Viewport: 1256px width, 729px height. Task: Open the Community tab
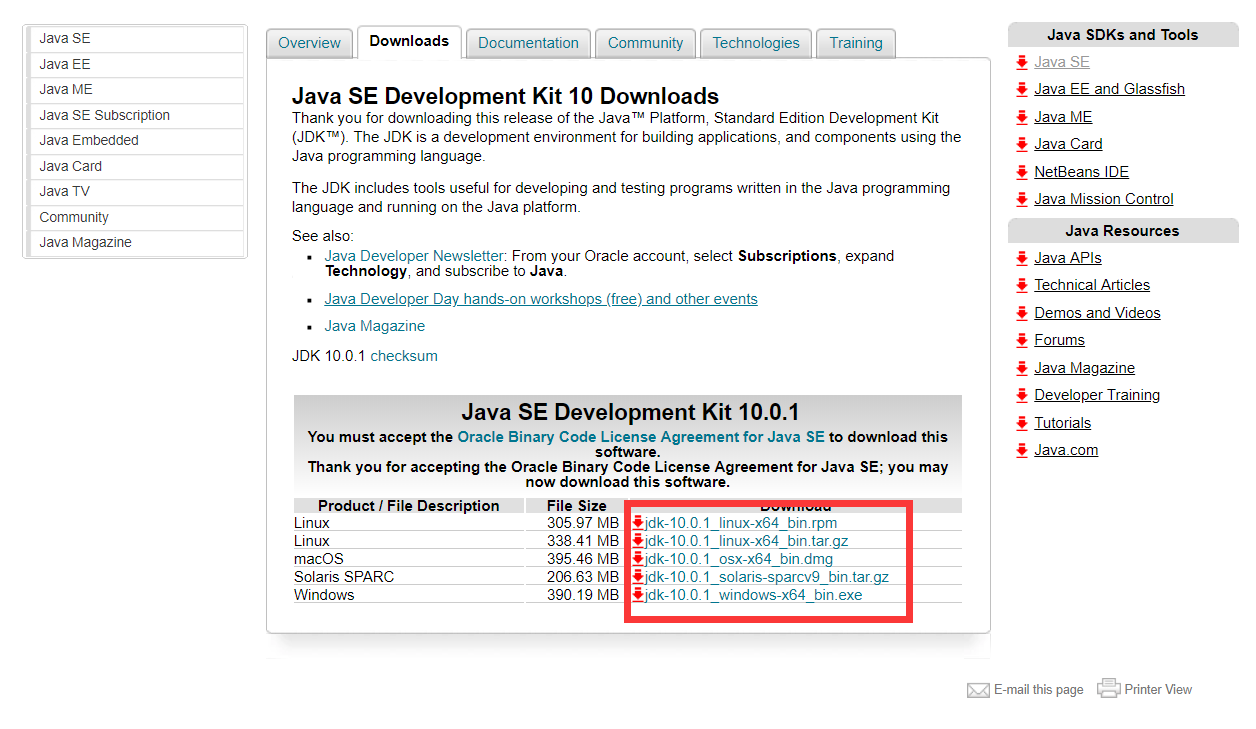point(645,43)
